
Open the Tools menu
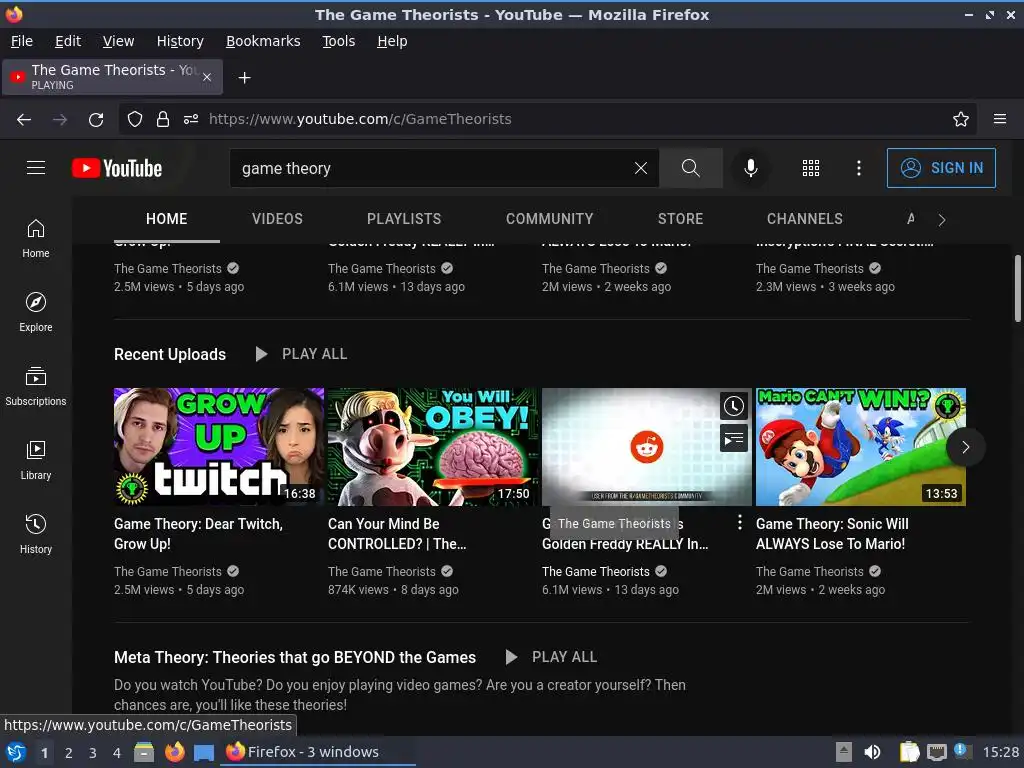(x=338, y=41)
